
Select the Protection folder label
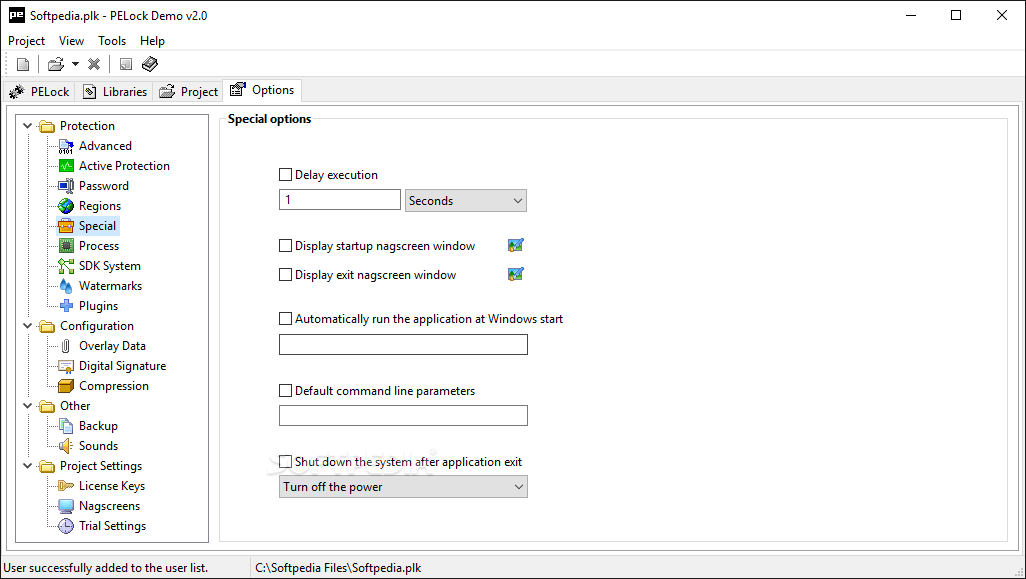tap(87, 126)
